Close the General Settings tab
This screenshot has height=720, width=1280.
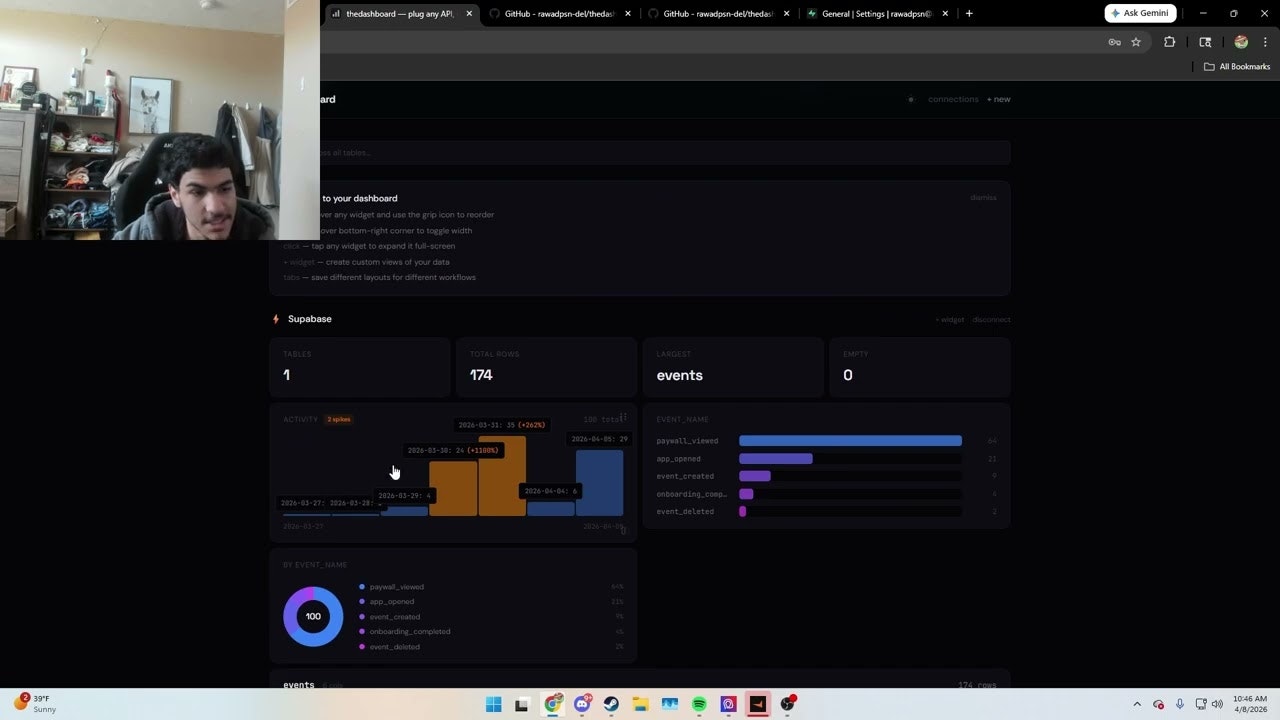[945, 14]
